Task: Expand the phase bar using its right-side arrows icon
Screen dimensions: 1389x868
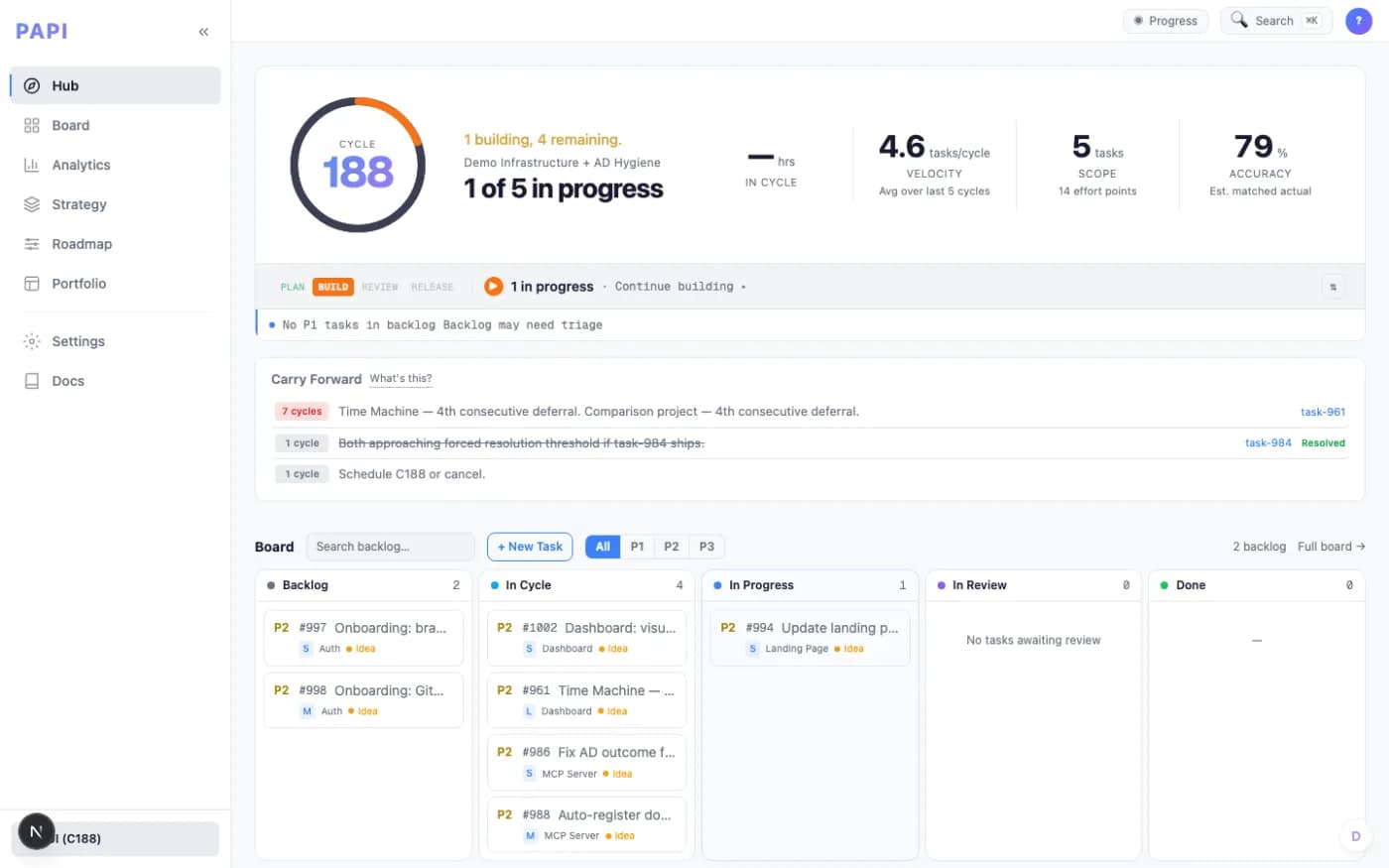Action: coord(1332,287)
